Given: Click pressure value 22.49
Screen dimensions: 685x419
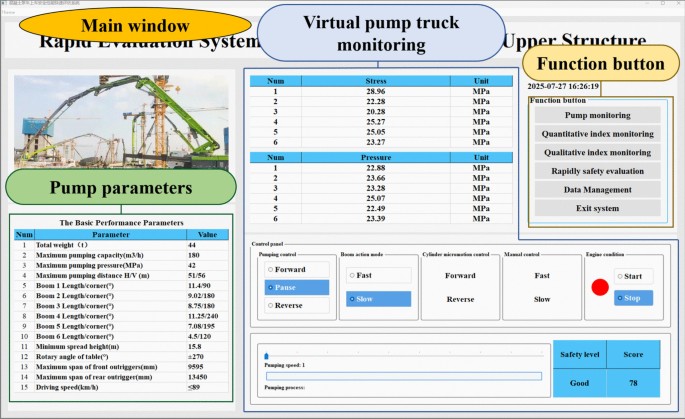Looking at the screenshot, I should coord(376,208).
